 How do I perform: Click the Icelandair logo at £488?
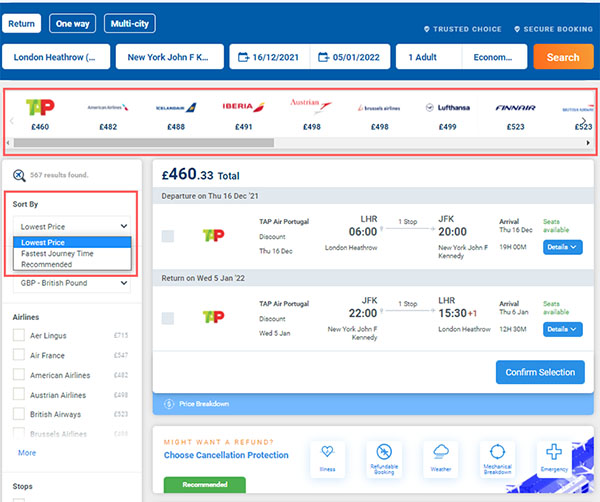click(x=176, y=106)
